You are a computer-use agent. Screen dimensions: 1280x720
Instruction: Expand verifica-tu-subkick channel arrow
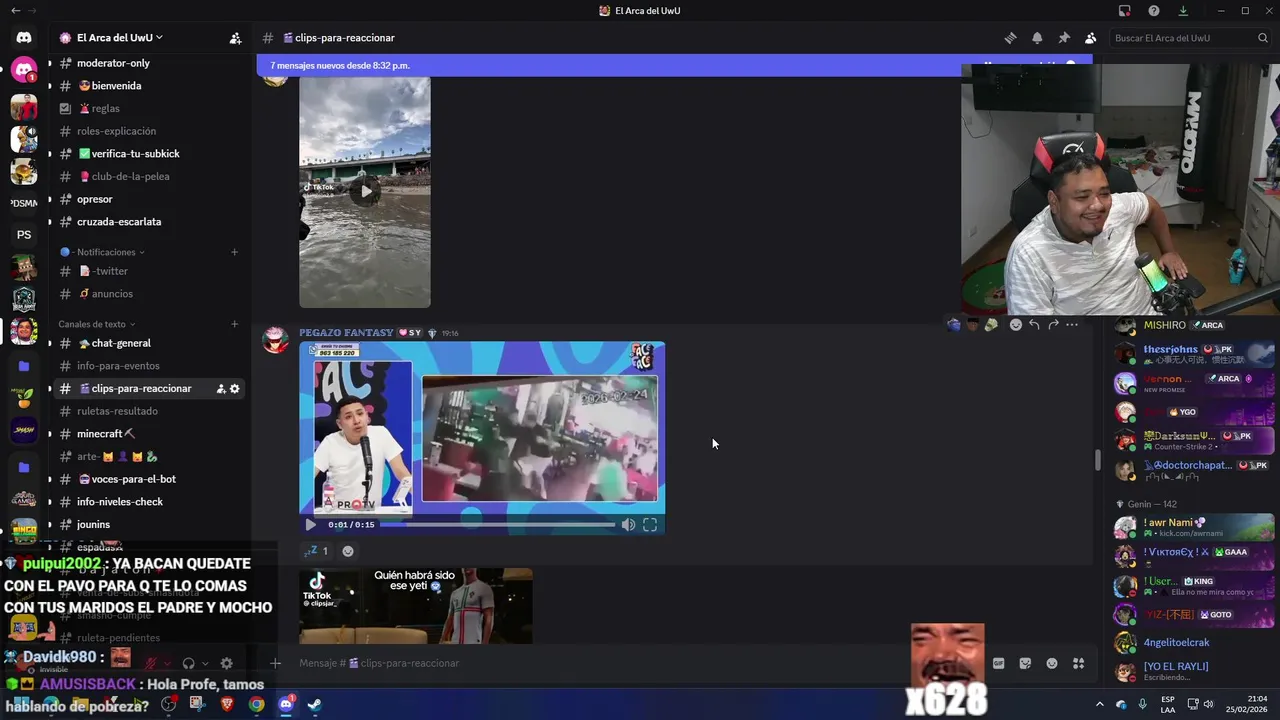(49, 154)
